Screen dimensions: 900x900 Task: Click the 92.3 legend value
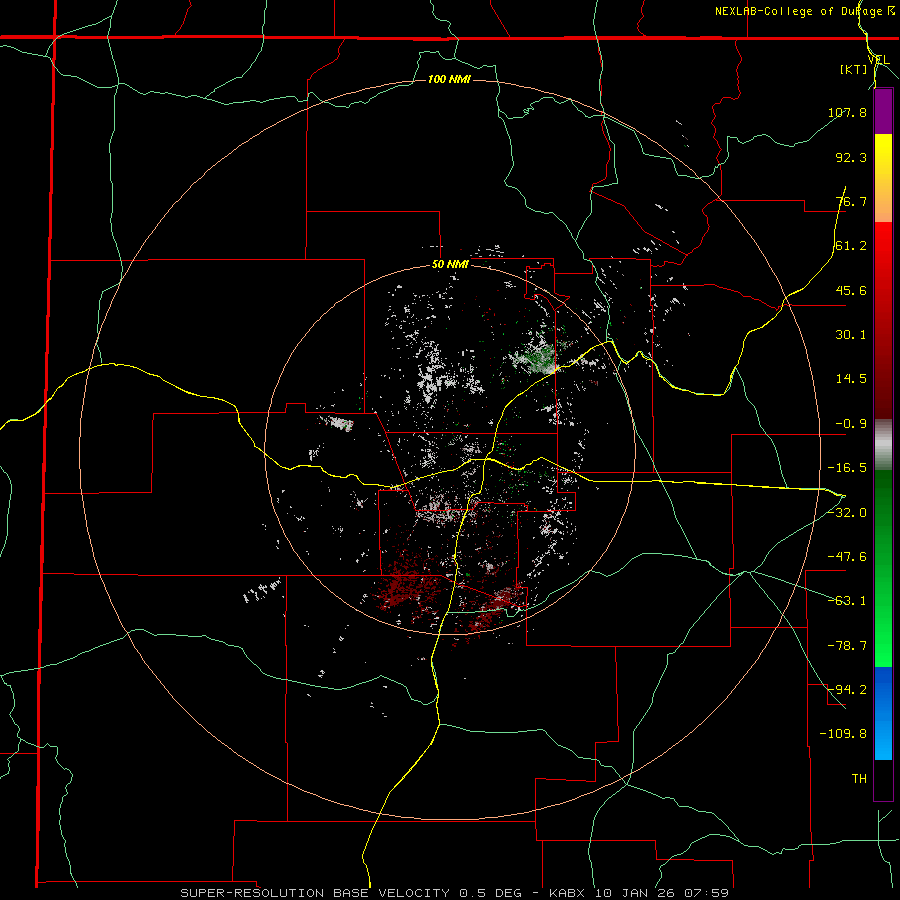[851, 157]
